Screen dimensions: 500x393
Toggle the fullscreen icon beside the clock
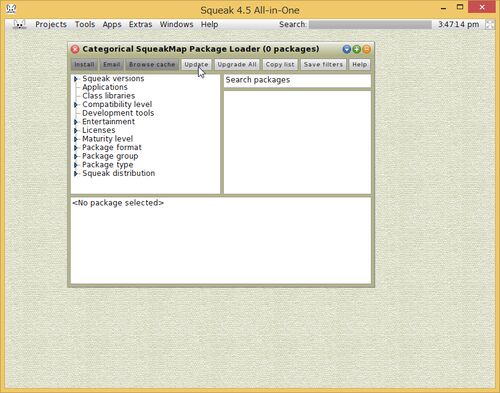(490, 25)
